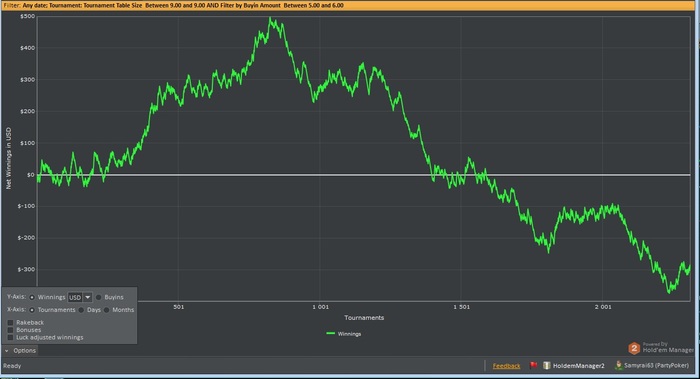Click the 1 001 x-axis label

(x=320, y=307)
